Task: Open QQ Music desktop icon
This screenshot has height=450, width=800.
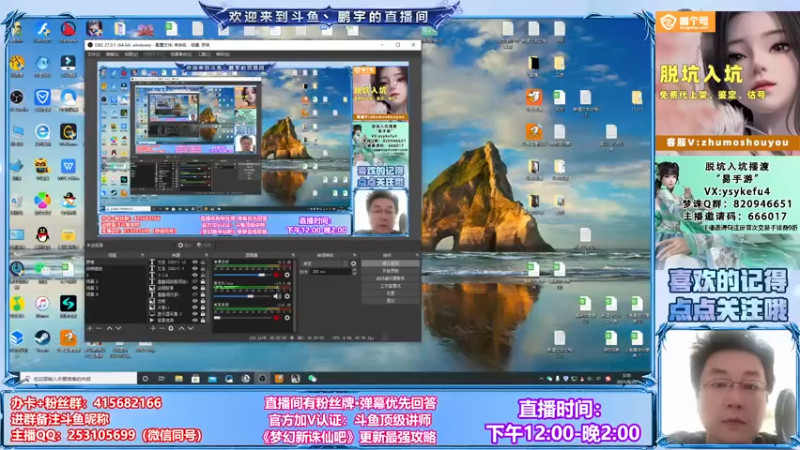Action: 17,306
